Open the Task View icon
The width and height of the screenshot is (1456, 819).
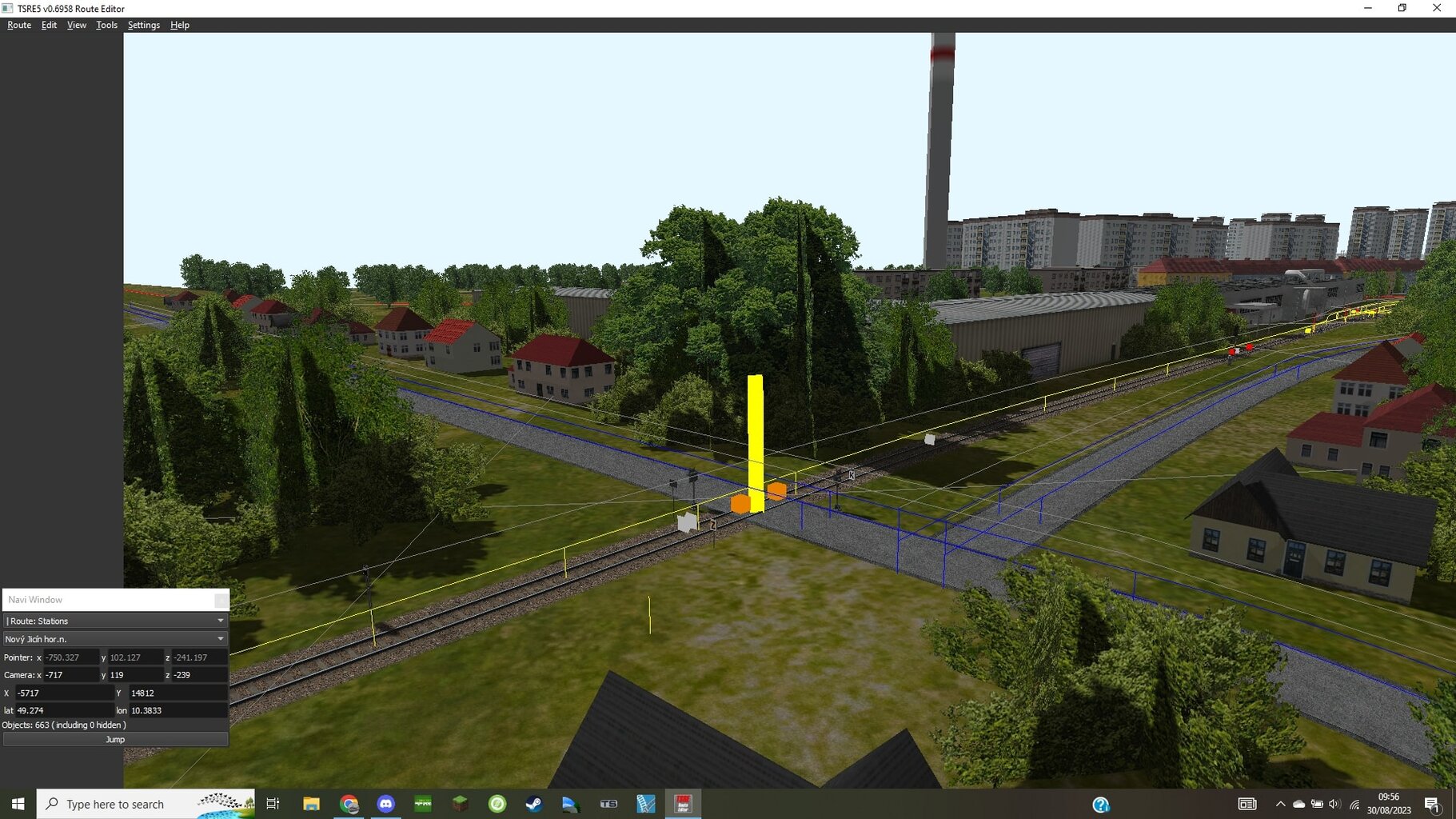pos(273,804)
